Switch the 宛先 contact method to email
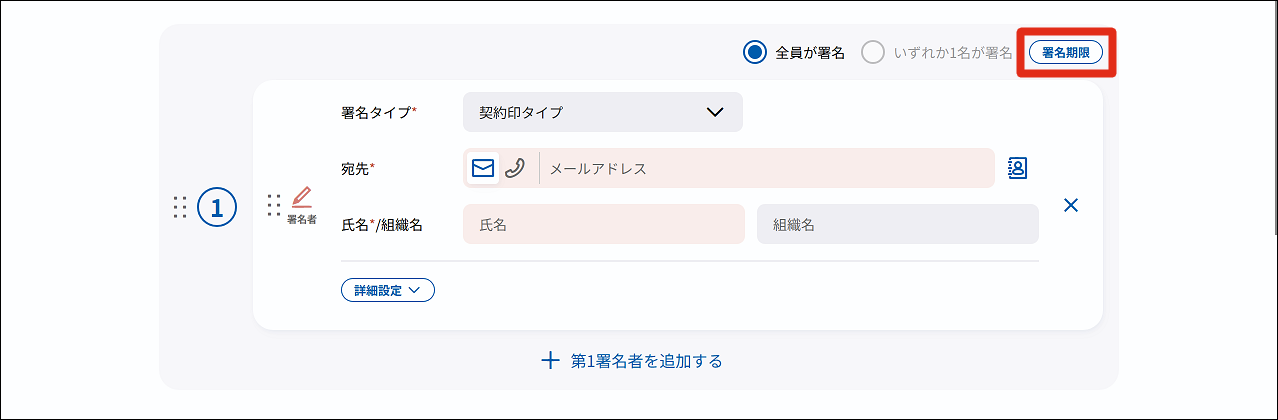 (x=483, y=168)
